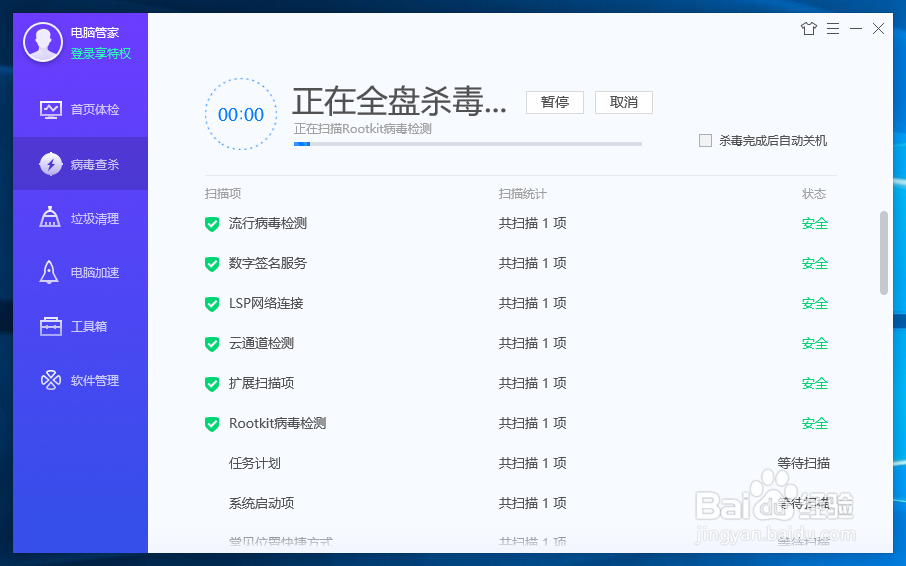The height and width of the screenshot is (566, 906).
Task: Open 垃圾清理 label in sidebar
Action: pyautogui.click(x=95, y=219)
